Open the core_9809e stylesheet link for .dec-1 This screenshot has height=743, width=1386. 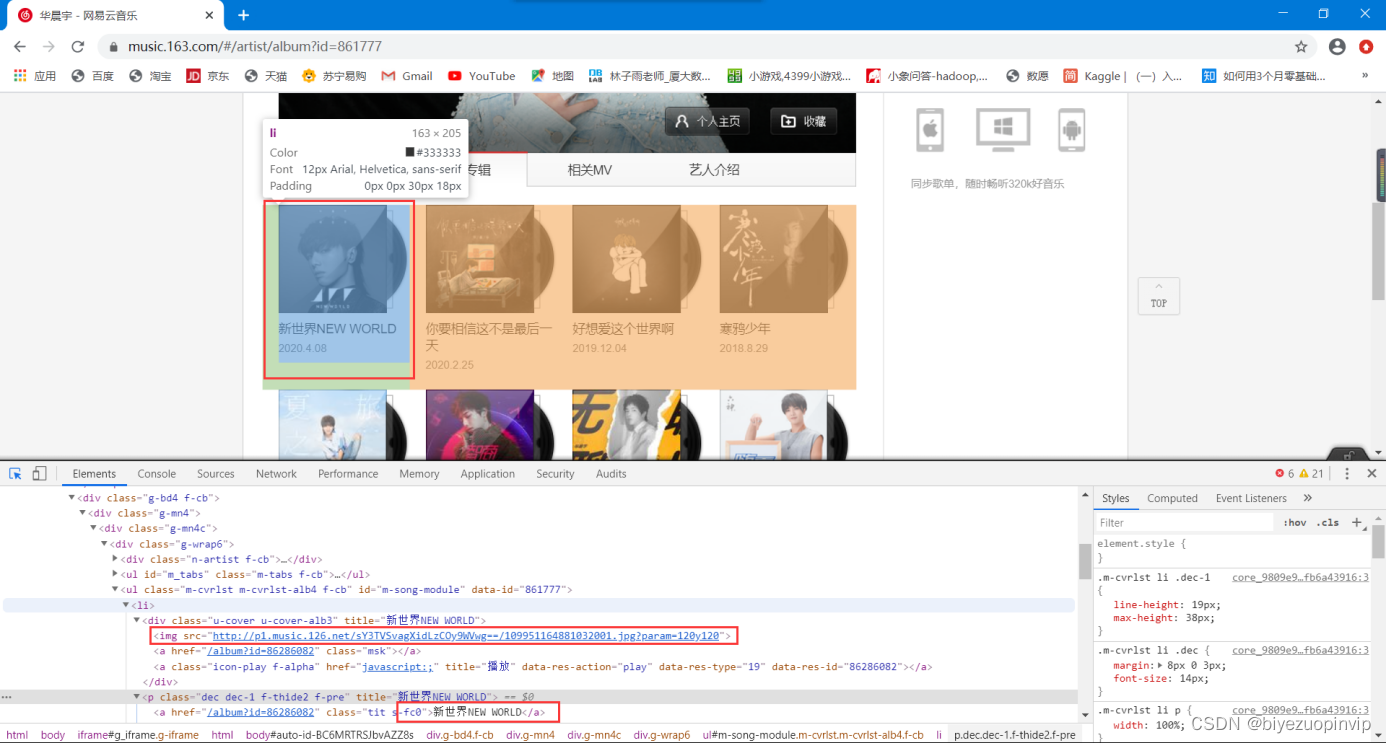tap(1300, 577)
